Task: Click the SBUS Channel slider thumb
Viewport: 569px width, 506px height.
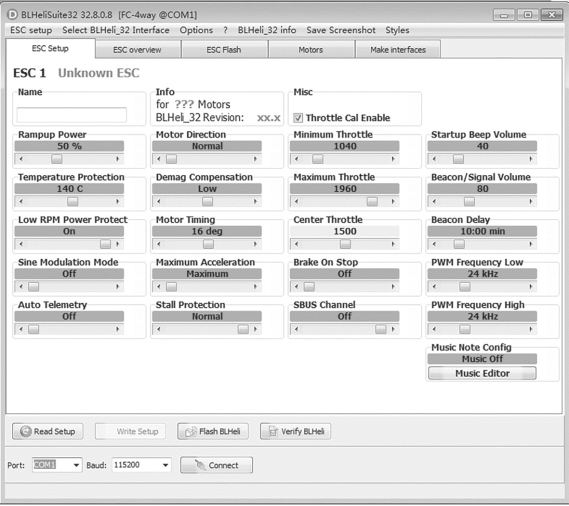Action: 381,329
